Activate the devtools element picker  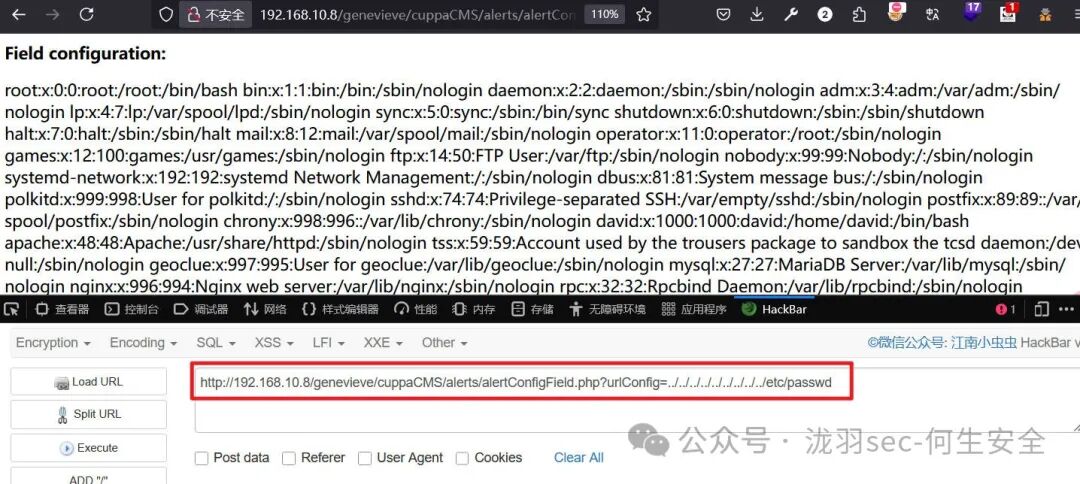[x=13, y=309]
